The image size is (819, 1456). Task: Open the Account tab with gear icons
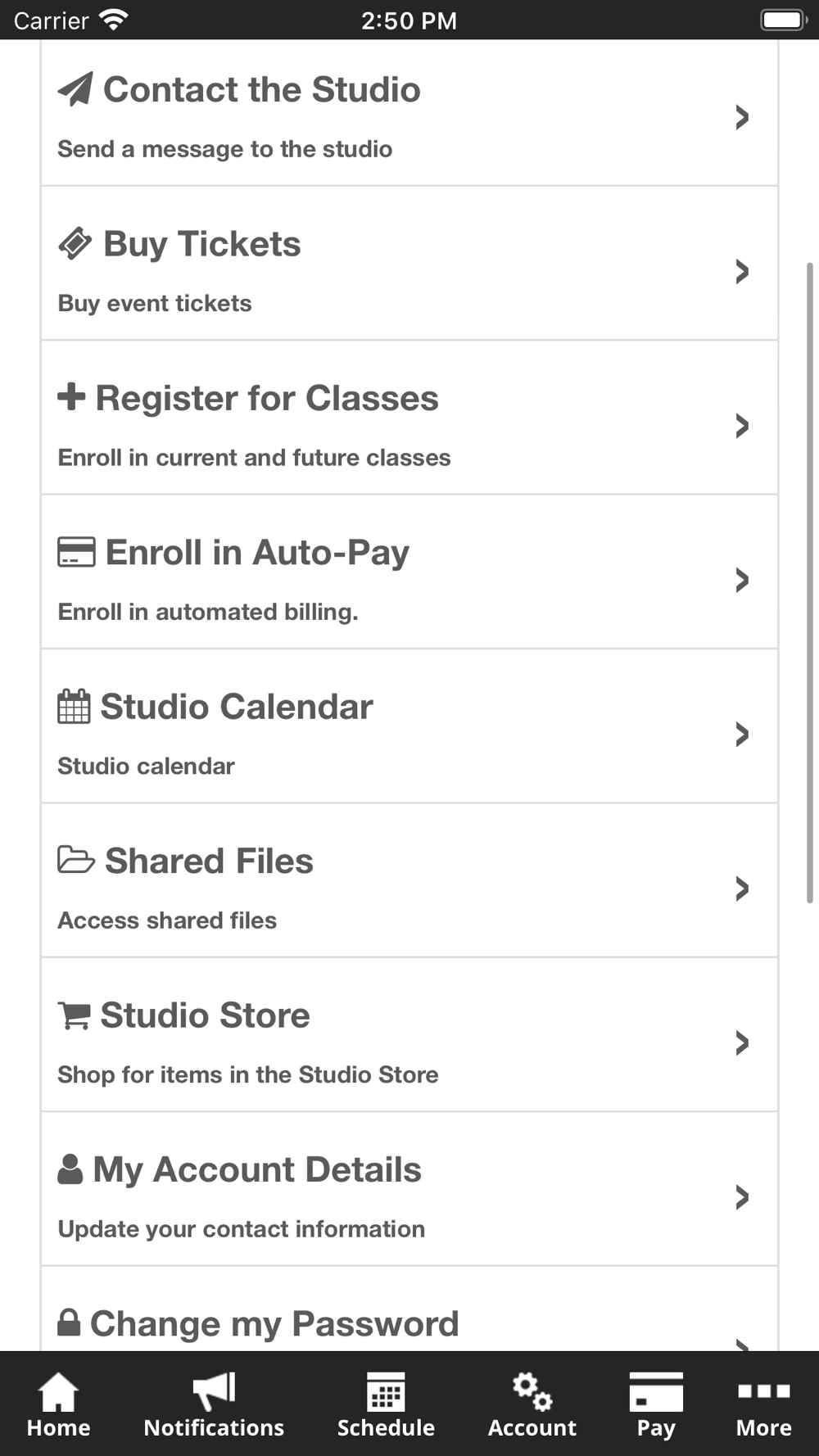(532, 1405)
